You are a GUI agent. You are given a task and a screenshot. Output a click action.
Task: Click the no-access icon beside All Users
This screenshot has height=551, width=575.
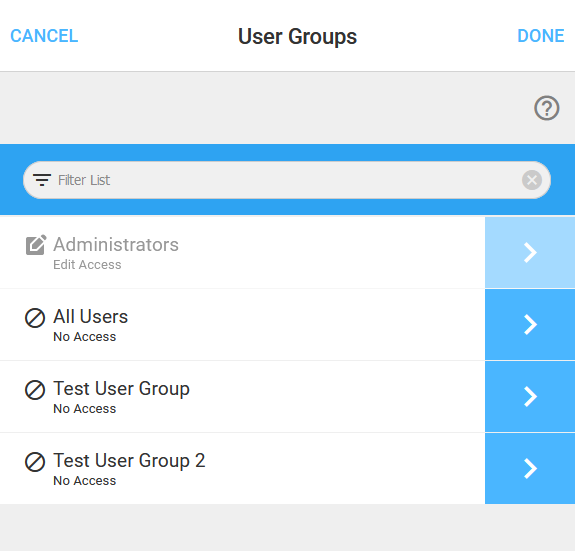[35, 317]
